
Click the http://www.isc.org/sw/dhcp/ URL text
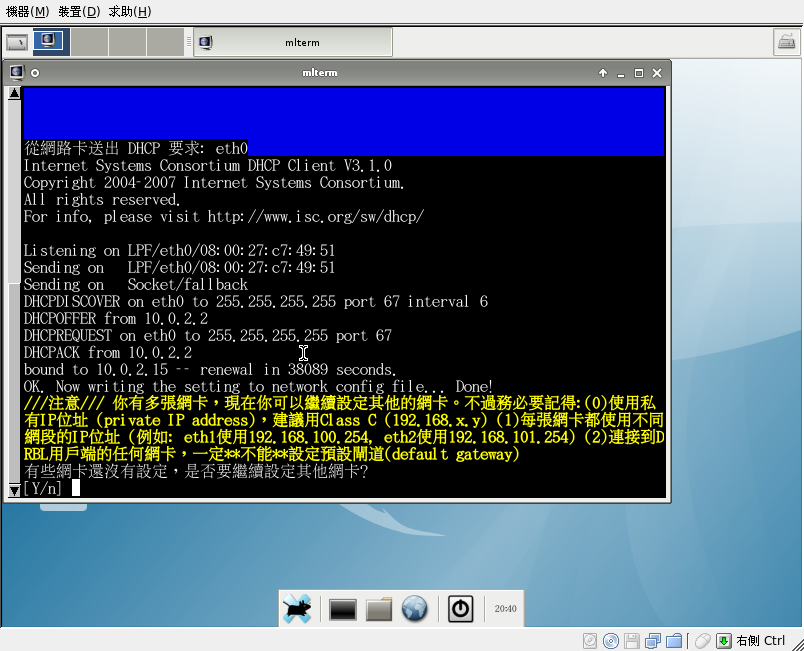point(316,216)
